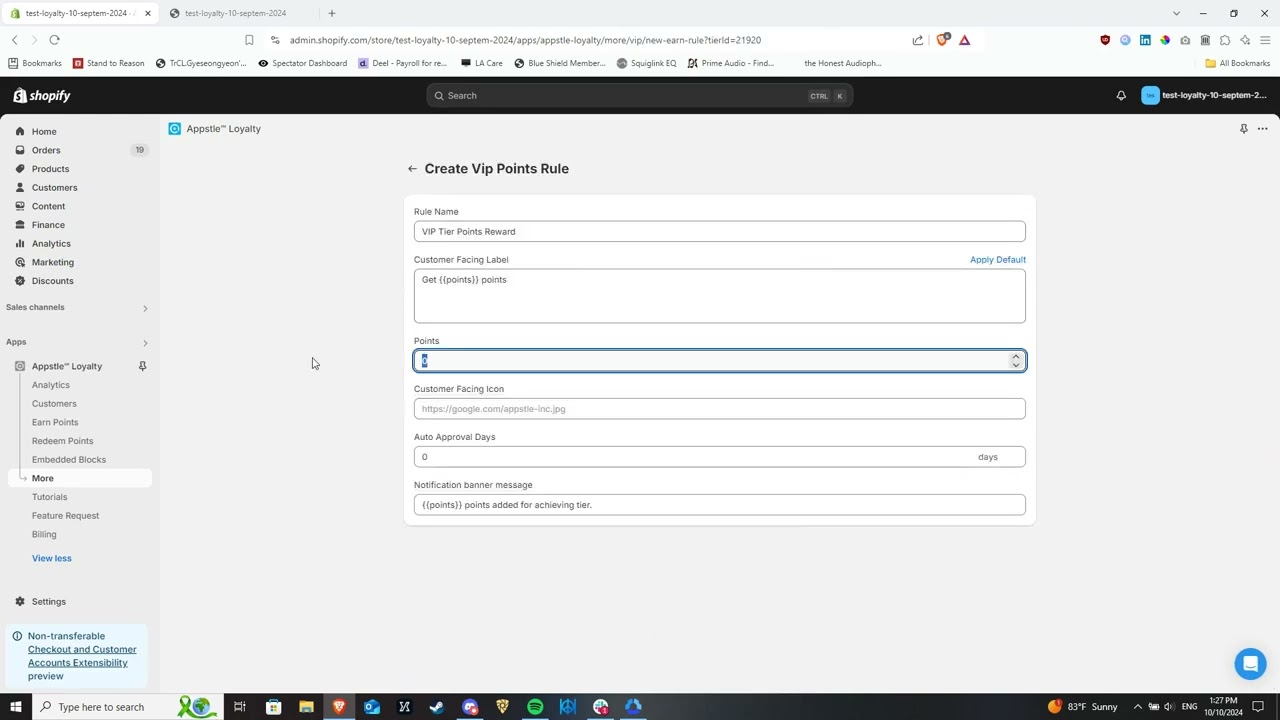Open Shopify Settings
The width and height of the screenshot is (1280, 720).
[x=48, y=602]
